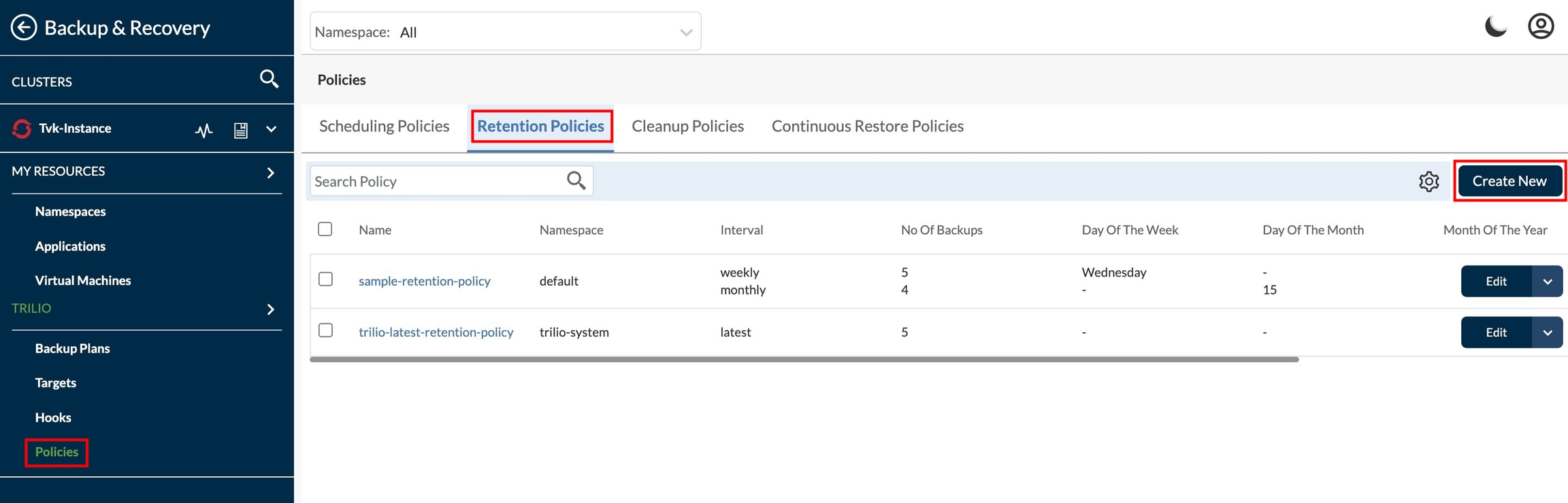This screenshot has width=1568, height=503.
Task: Switch to the Cleanup Policies tab
Action: click(x=687, y=126)
